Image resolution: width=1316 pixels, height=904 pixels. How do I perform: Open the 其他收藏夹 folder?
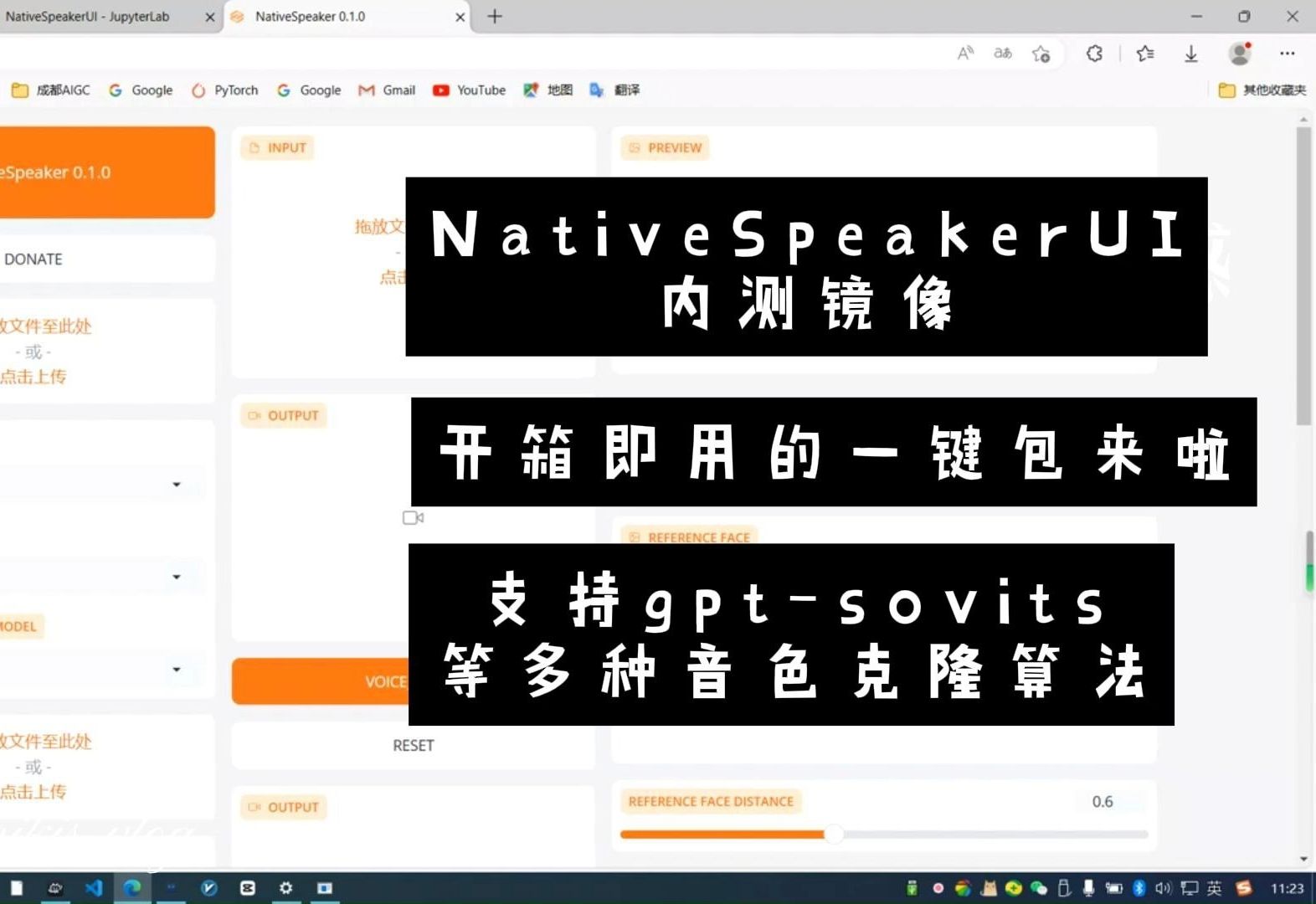[1262, 90]
